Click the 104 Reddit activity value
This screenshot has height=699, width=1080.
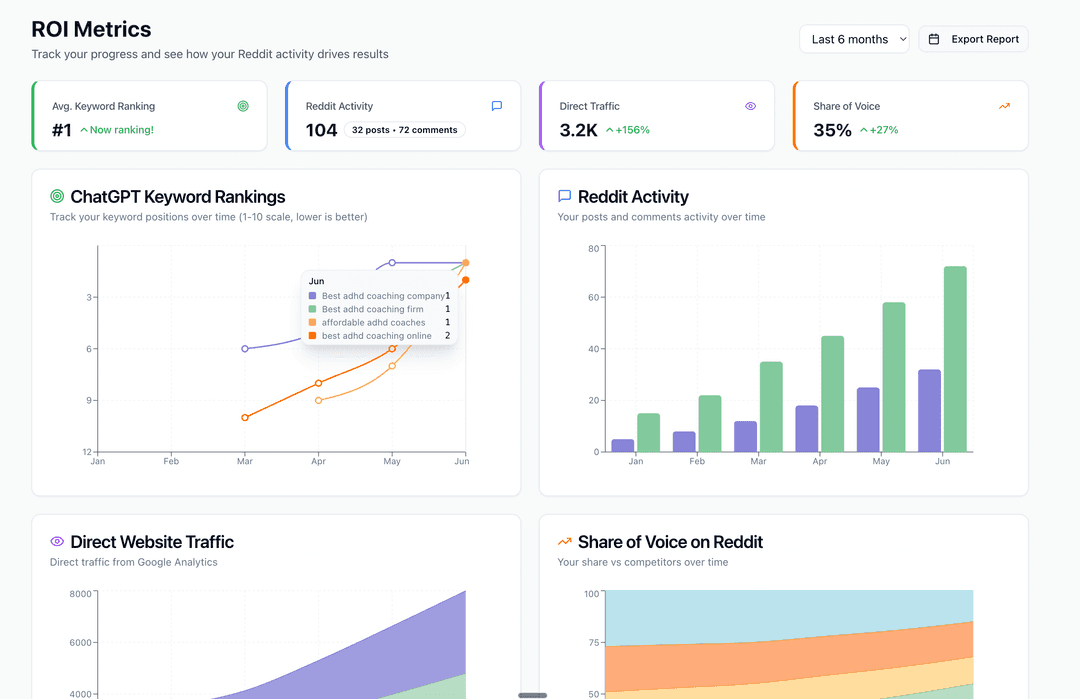(322, 130)
